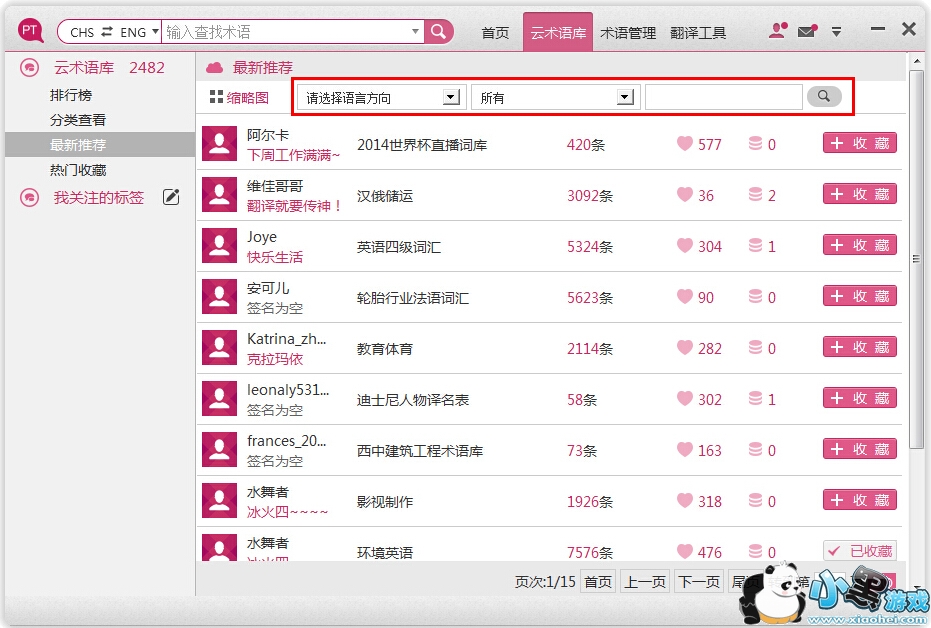Click the grey filter search button
Image resolution: width=931 pixels, height=628 pixels.
coord(824,96)
